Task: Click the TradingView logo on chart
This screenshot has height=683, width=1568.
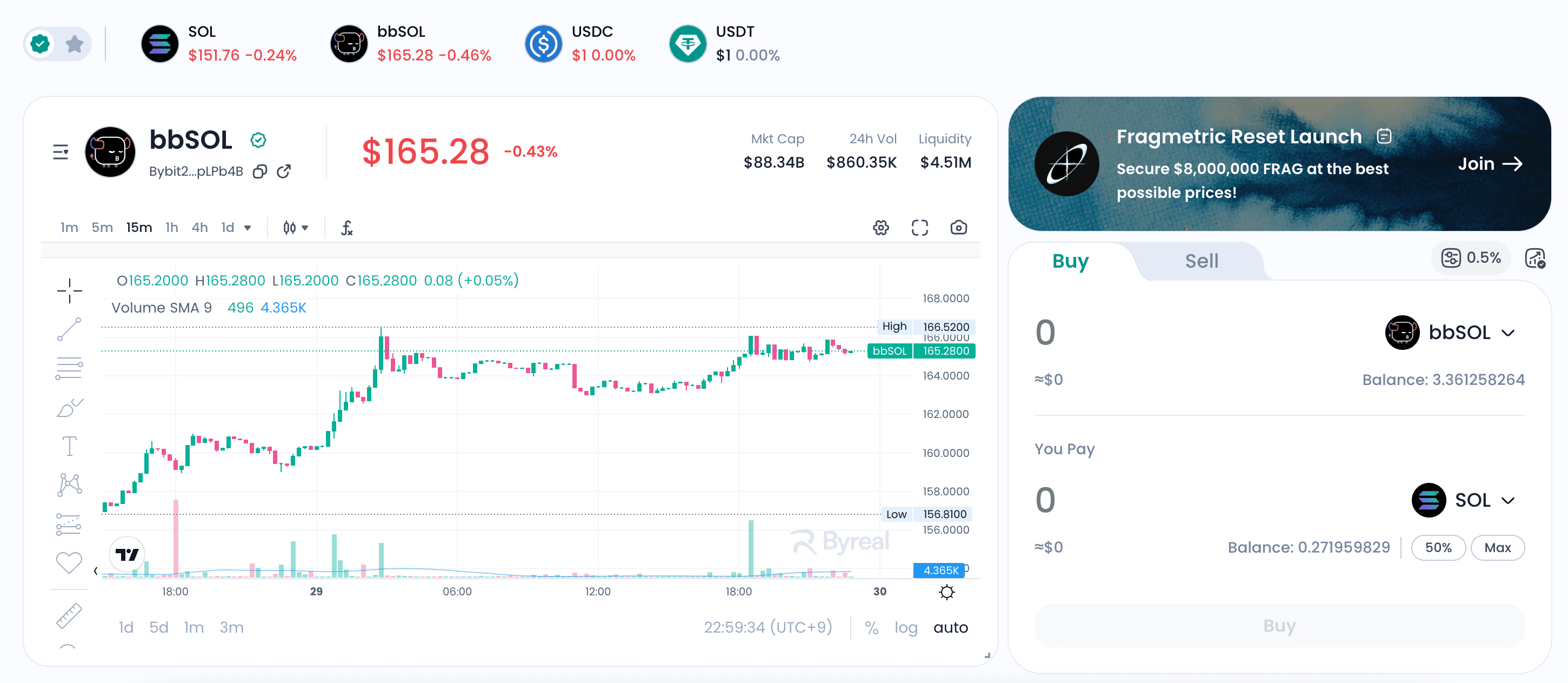Action: point(126,554)
